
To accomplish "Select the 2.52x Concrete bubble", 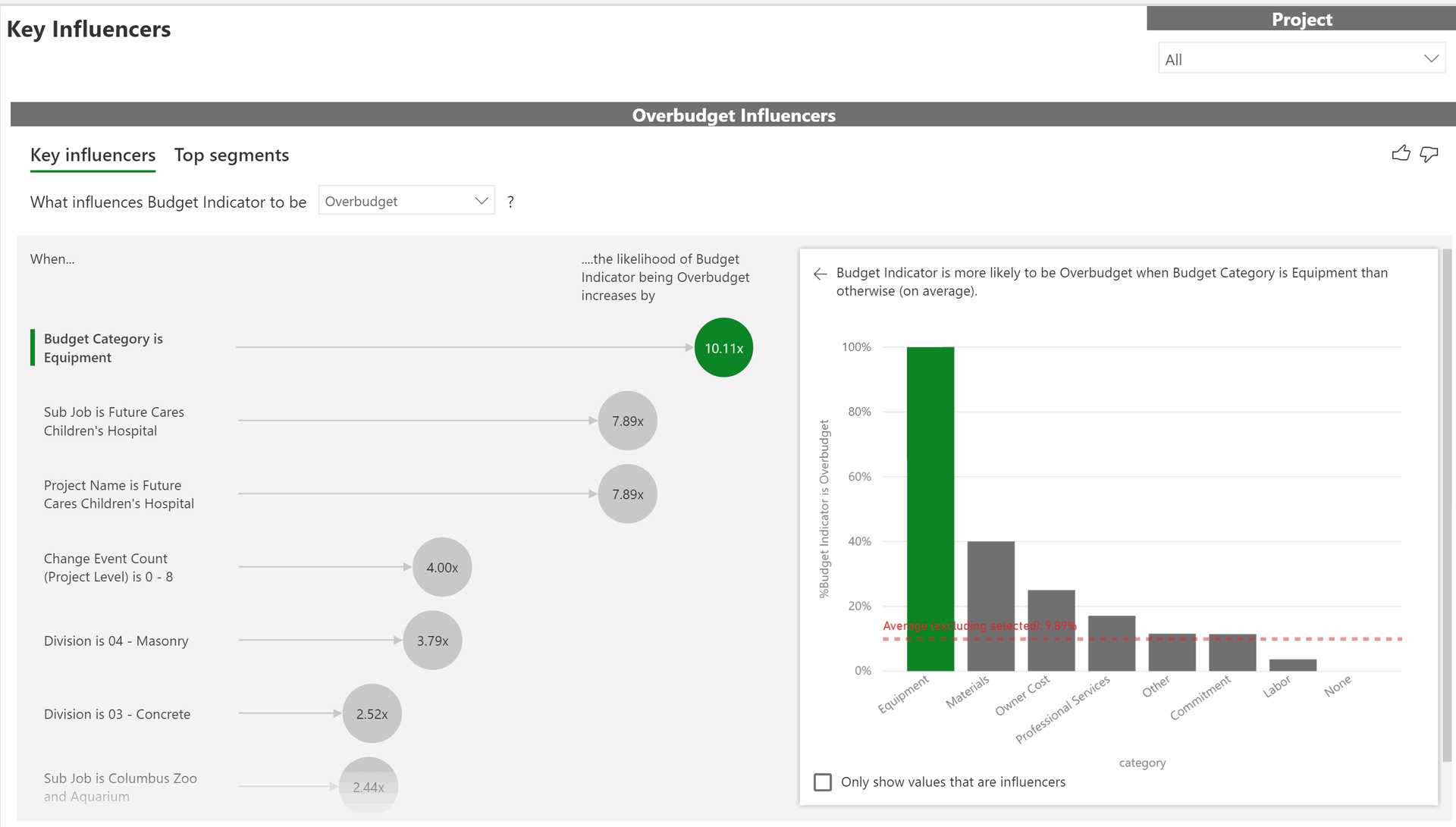I will point(372,714).
